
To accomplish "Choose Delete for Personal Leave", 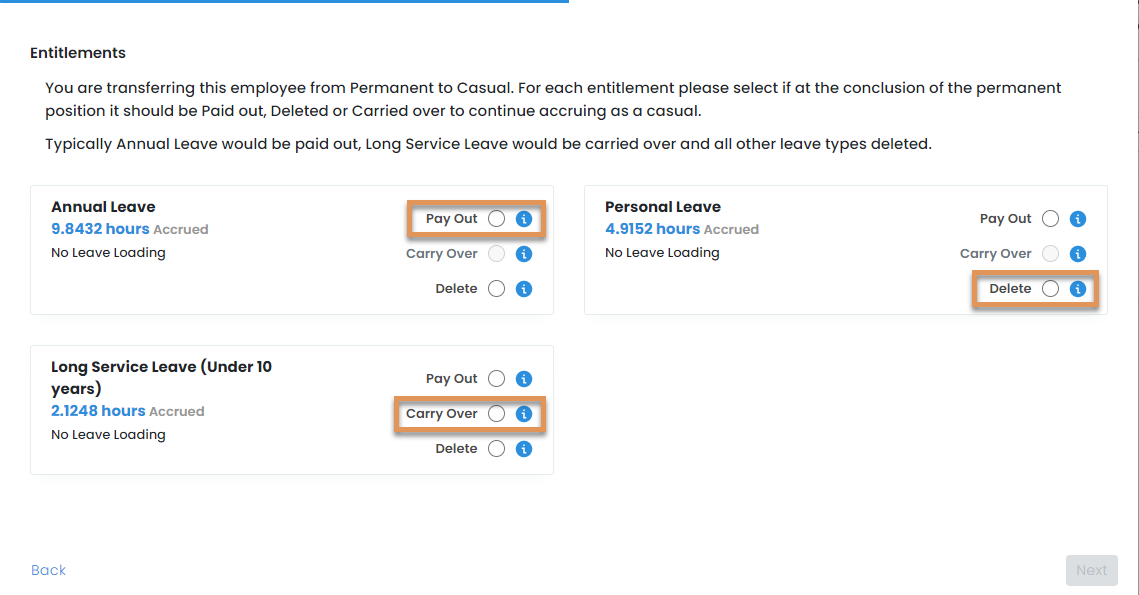I will pos(1050,289).
